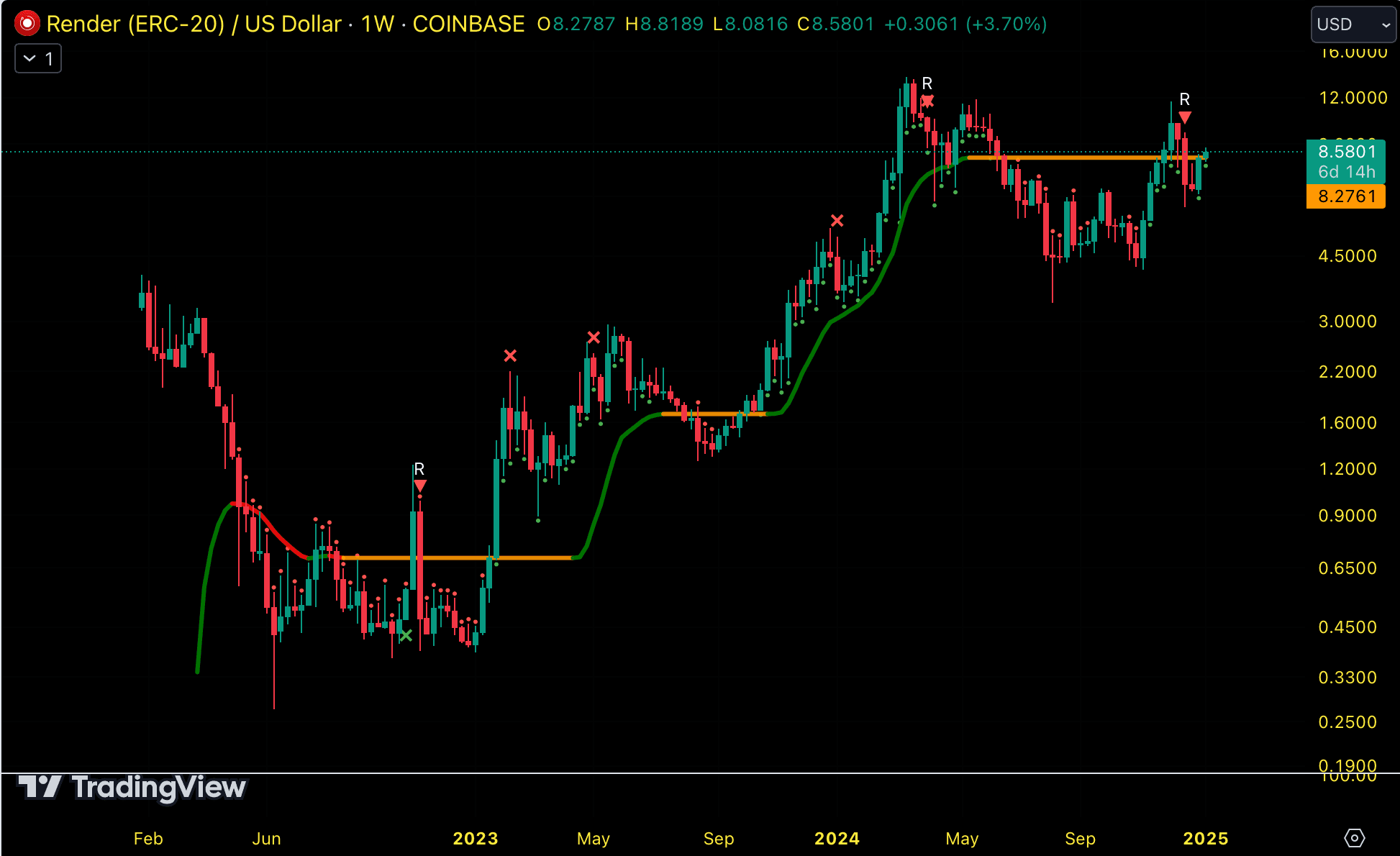Image resolution: width=1400 pixels, height=856 pixels.
Task: Click the red X marker near May 2023
Action: 594,337
